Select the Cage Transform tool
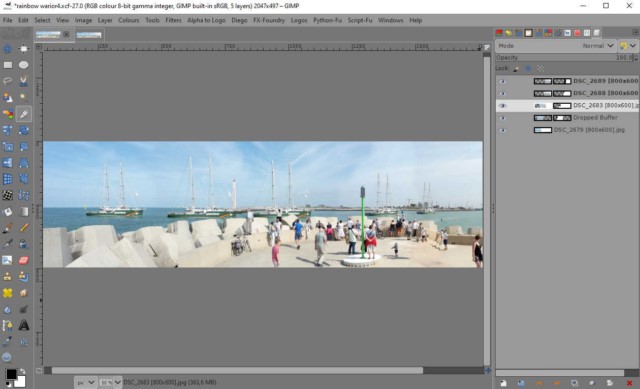 pyautogui.click(x=24, y=179)
